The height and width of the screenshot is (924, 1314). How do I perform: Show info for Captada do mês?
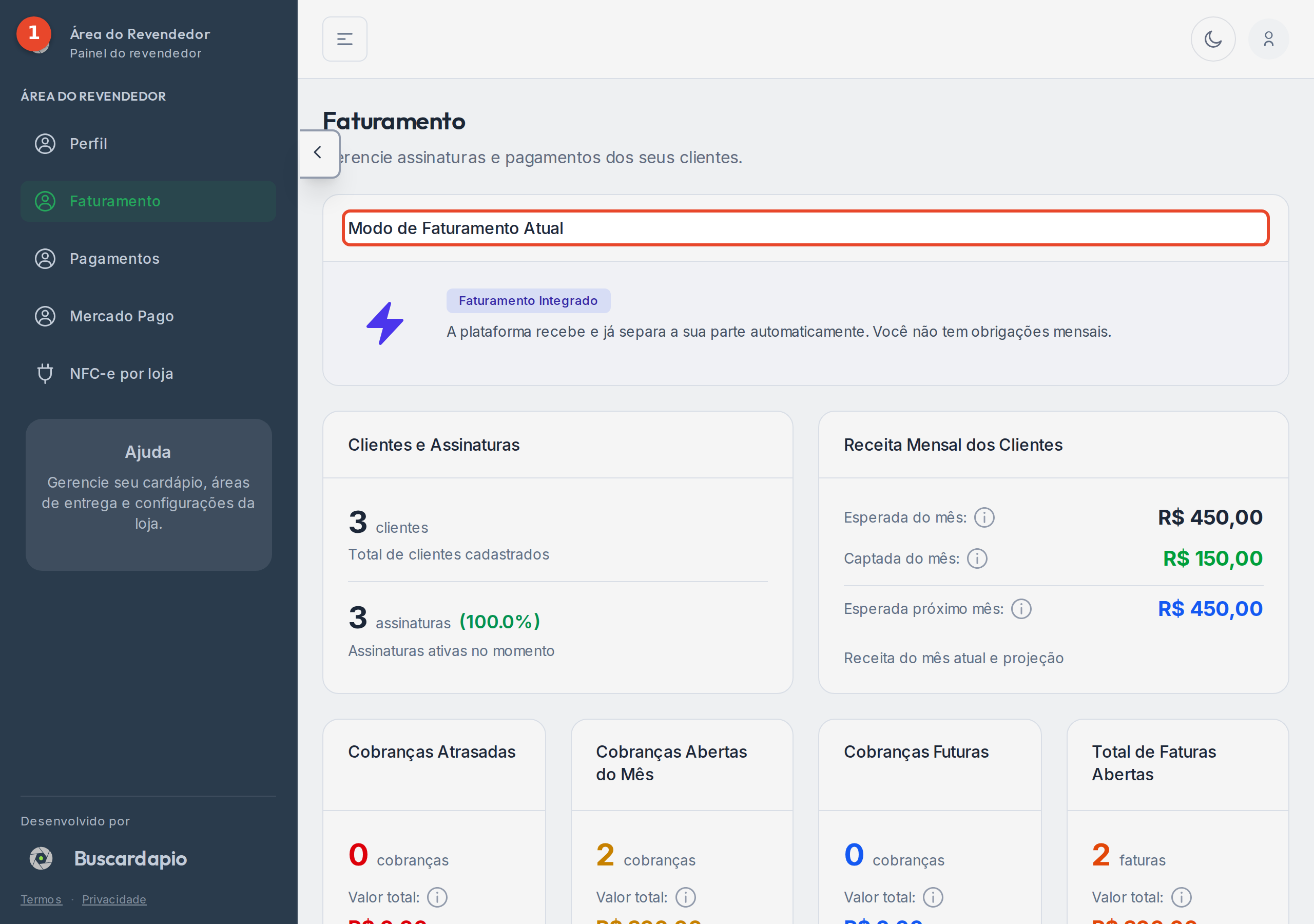point(977,559)
